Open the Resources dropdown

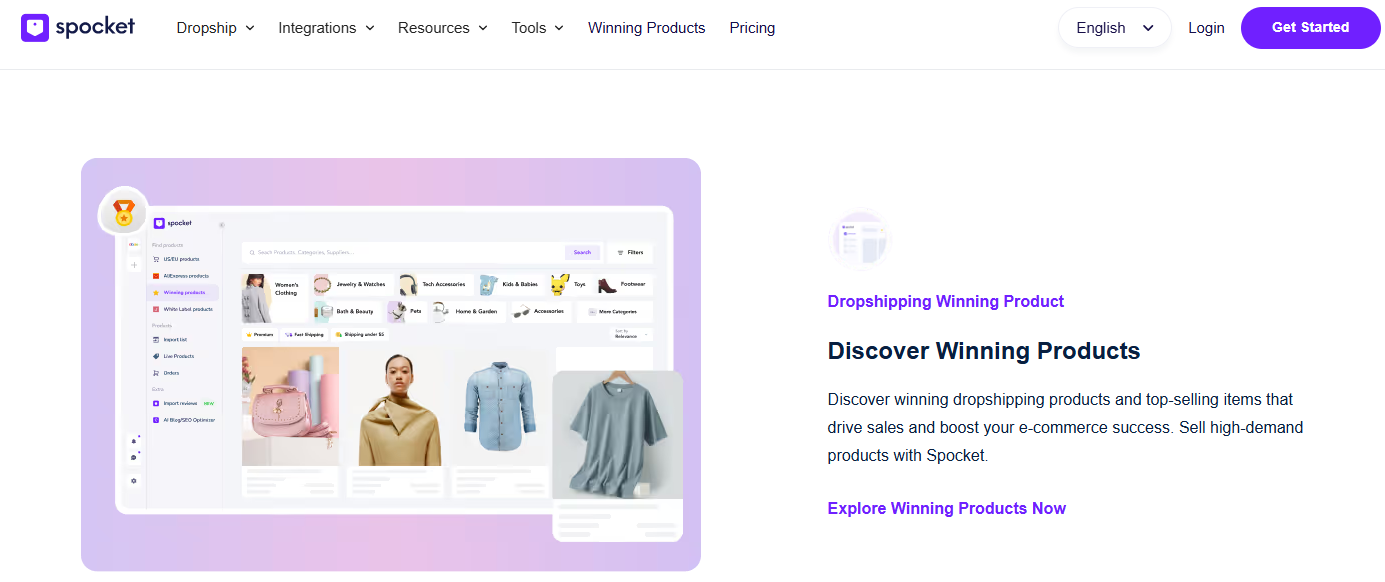[x=442, y=28]
